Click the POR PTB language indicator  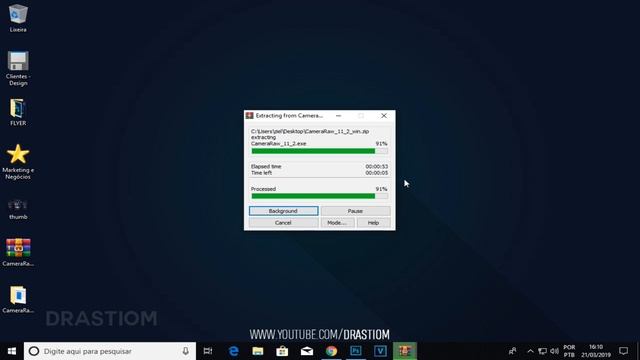click(569, 351)
